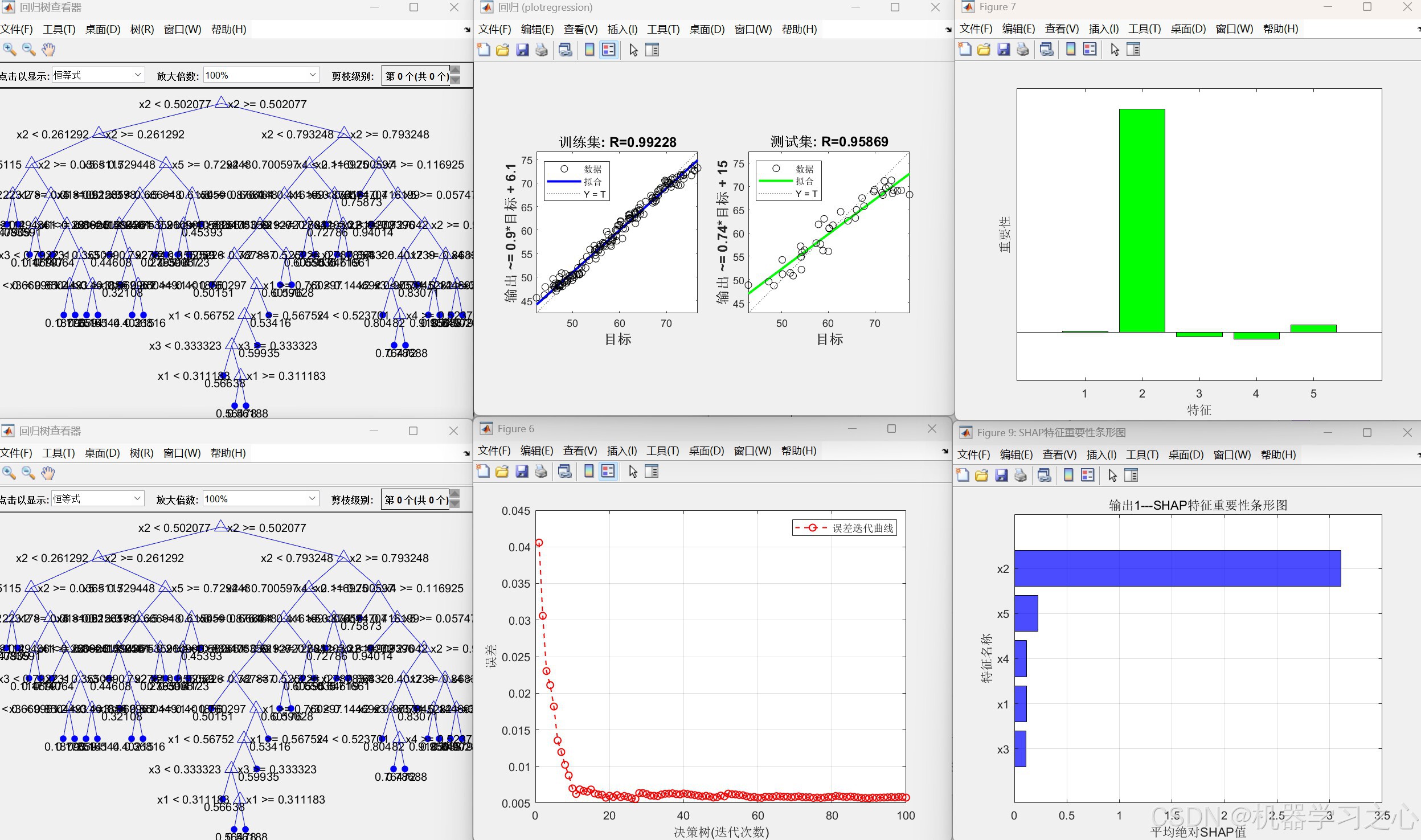The height and width of the screenshot is (840, 1421).
Task: Click zoom out icon in bottom tree viewer
Action: pyautogui.click(x=28, y=473)
